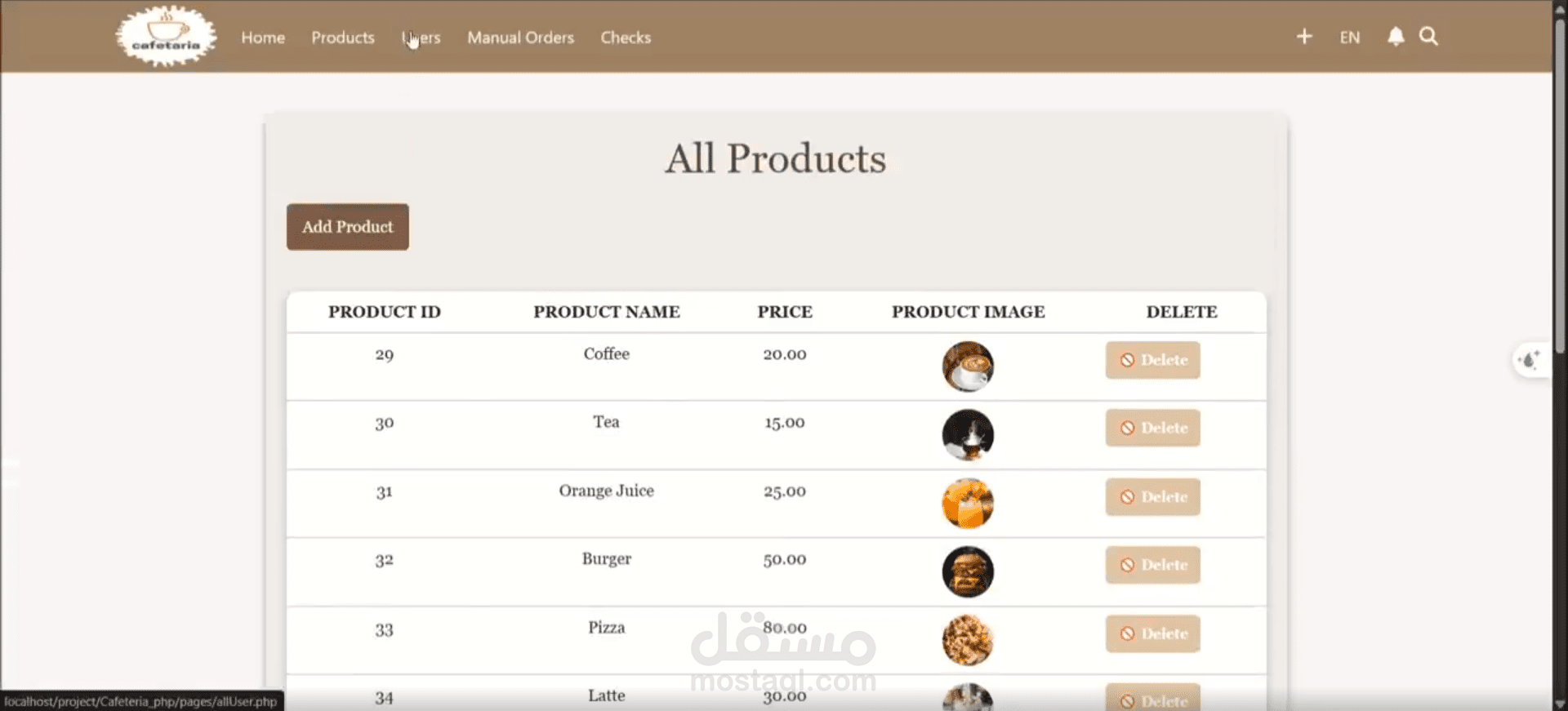The image size is (1568, 711).
Task: Delete the Burger product
Action: click(1153, 565)
